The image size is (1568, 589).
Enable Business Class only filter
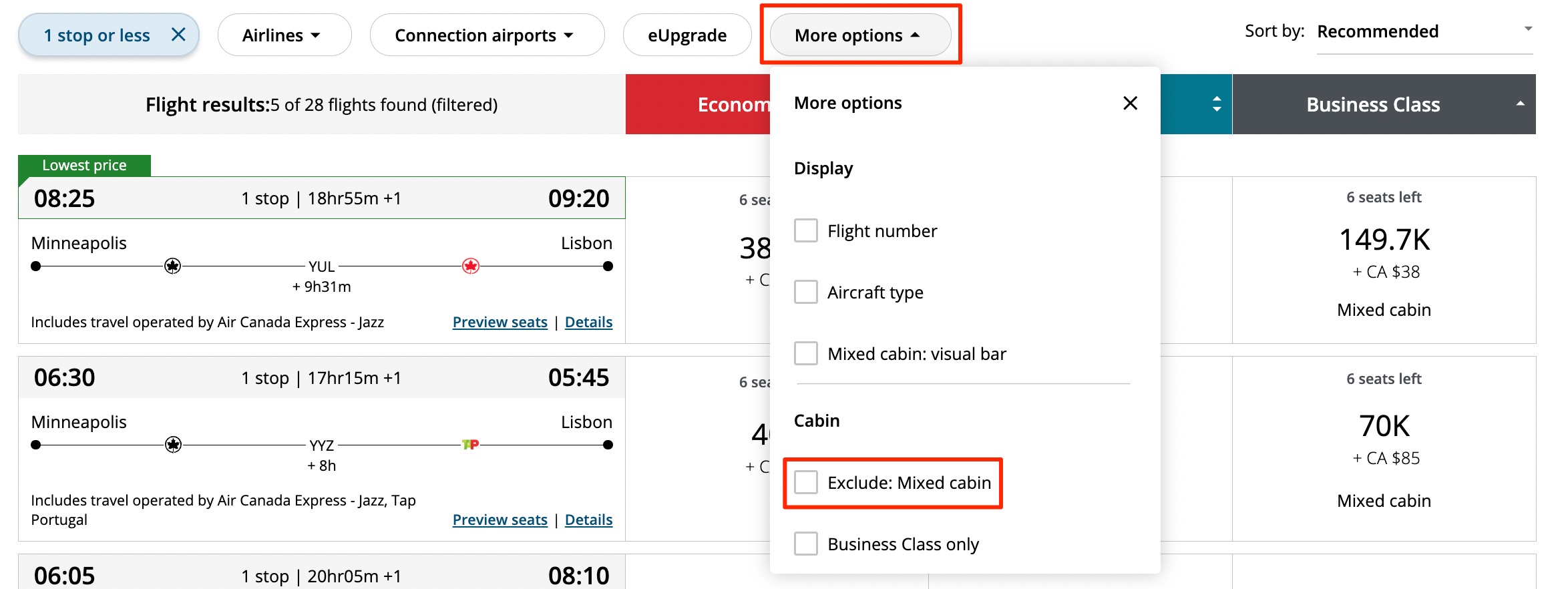806,544
